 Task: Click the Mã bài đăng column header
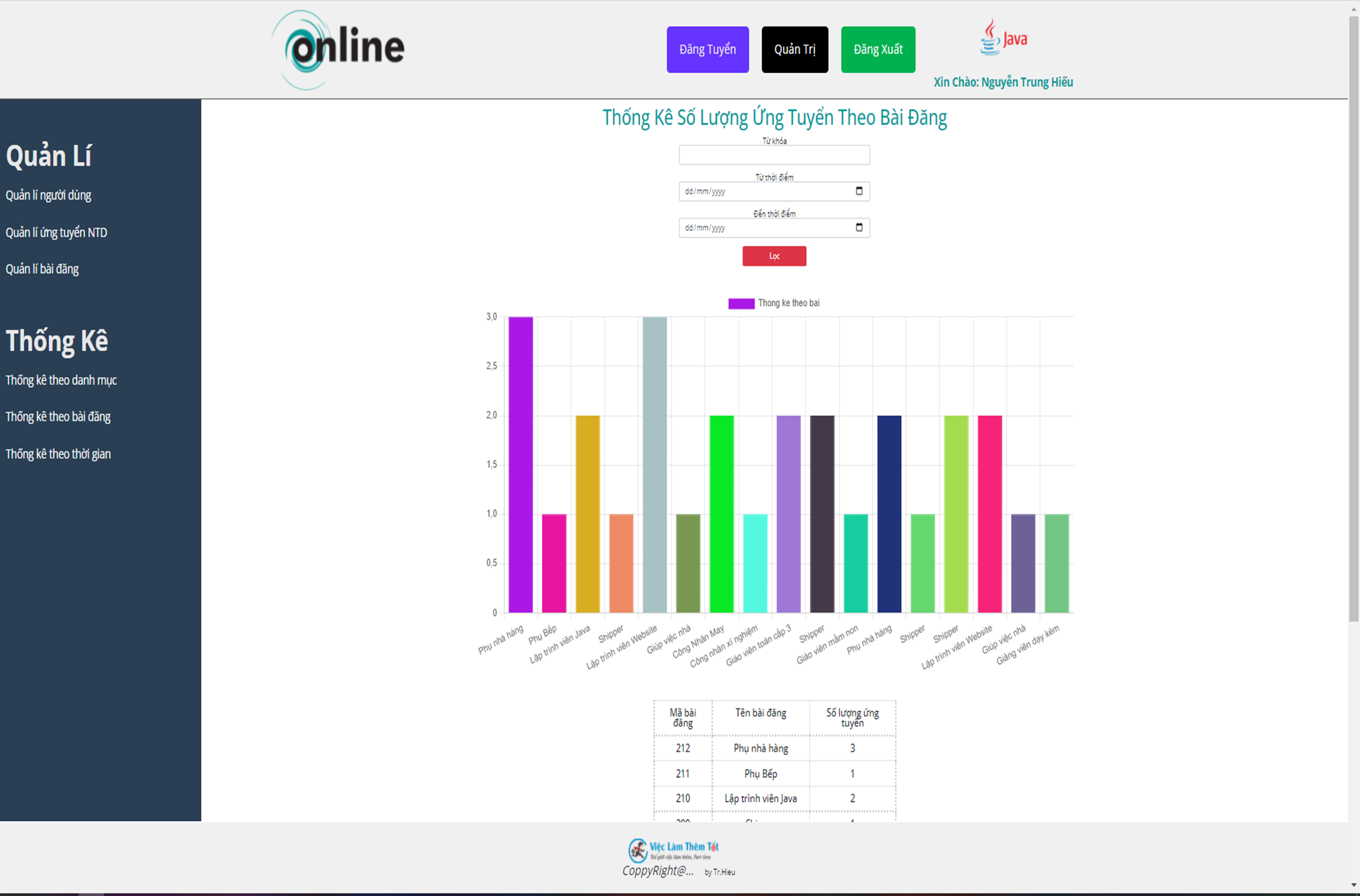coord(683,718)
